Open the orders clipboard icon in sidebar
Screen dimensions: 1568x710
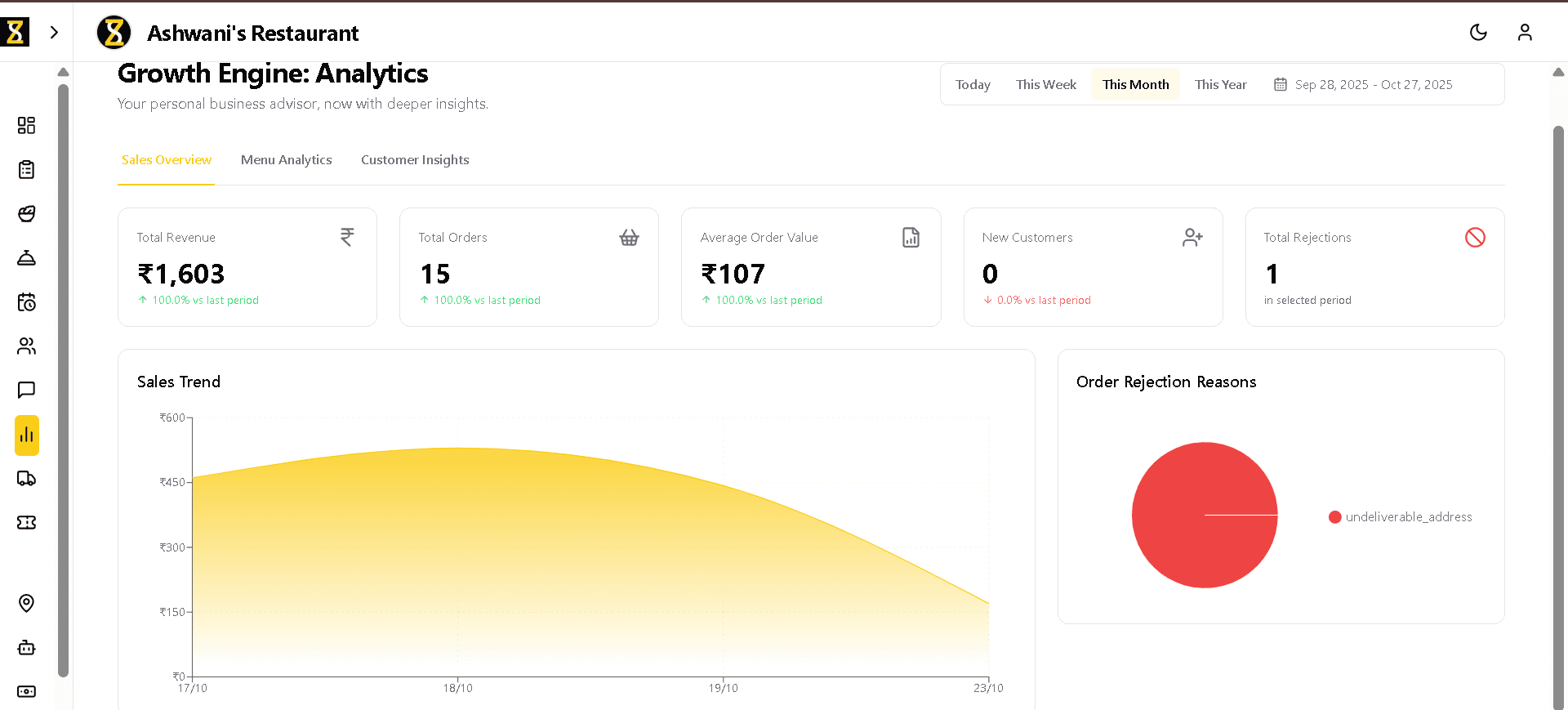coord(26,170)
